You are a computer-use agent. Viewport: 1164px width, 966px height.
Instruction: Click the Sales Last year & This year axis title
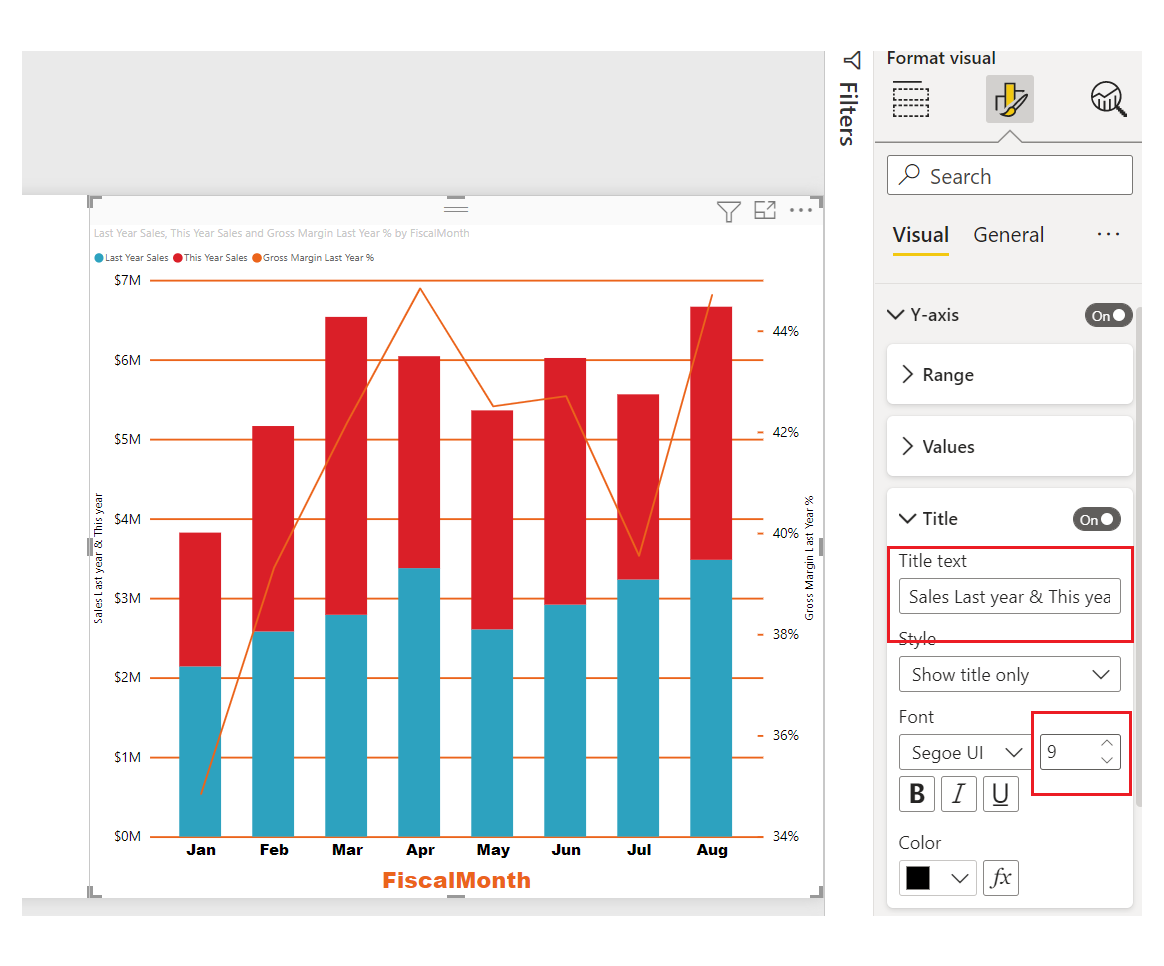point(98,558)
